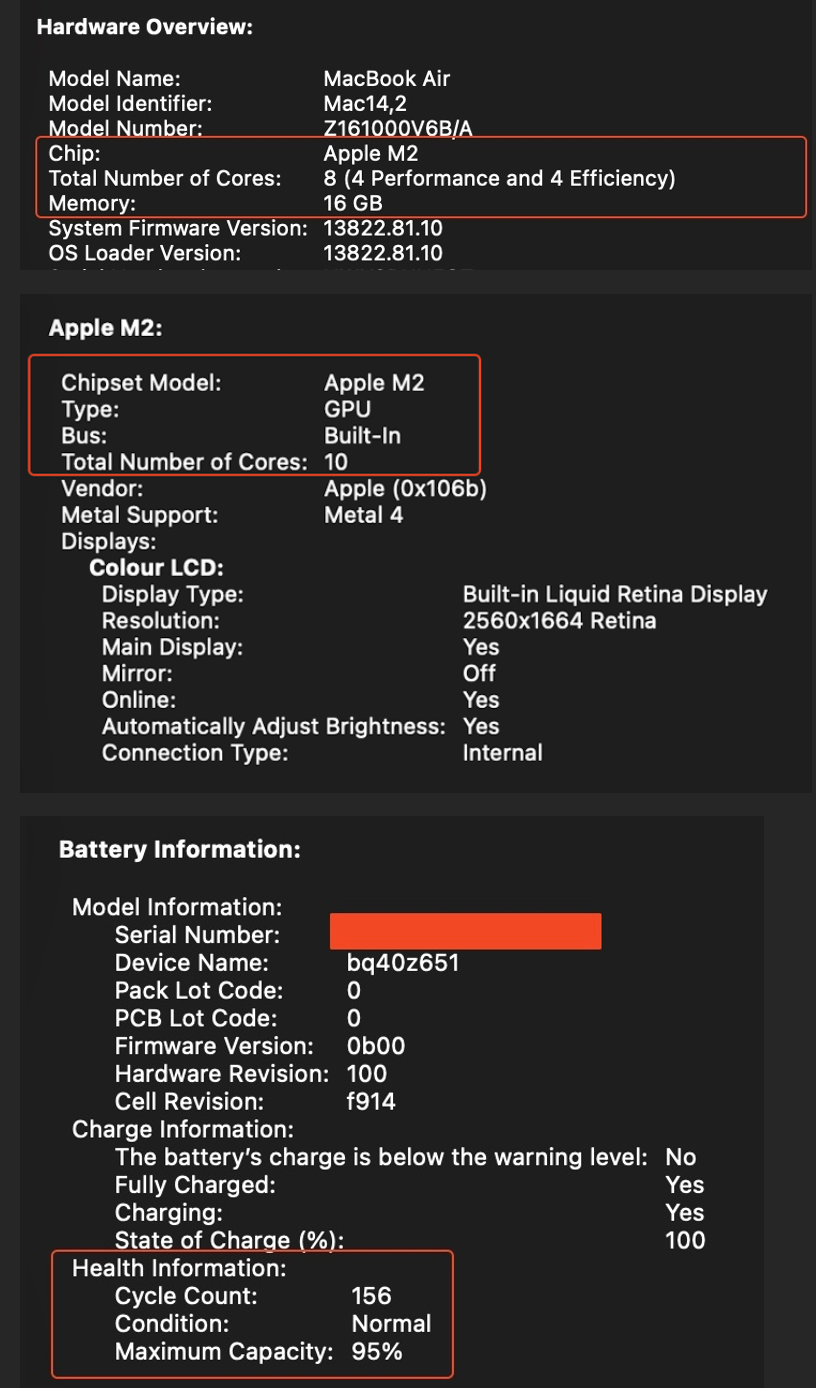Viewport: 816px width, 1388px height.
Task: Select the Vendor value Apple (0x106b)
Action: (x=405, y=489)
